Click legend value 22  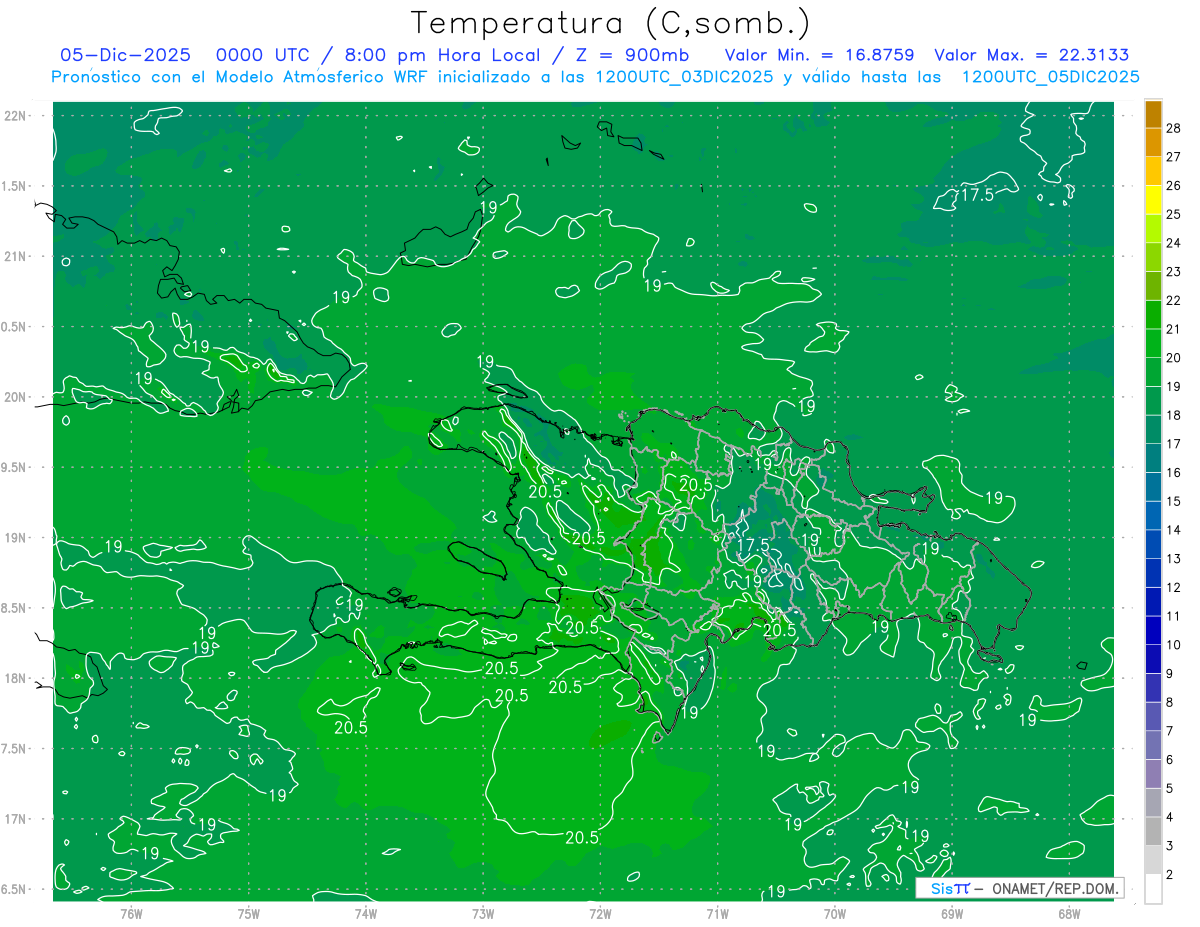click(1173, 300)
